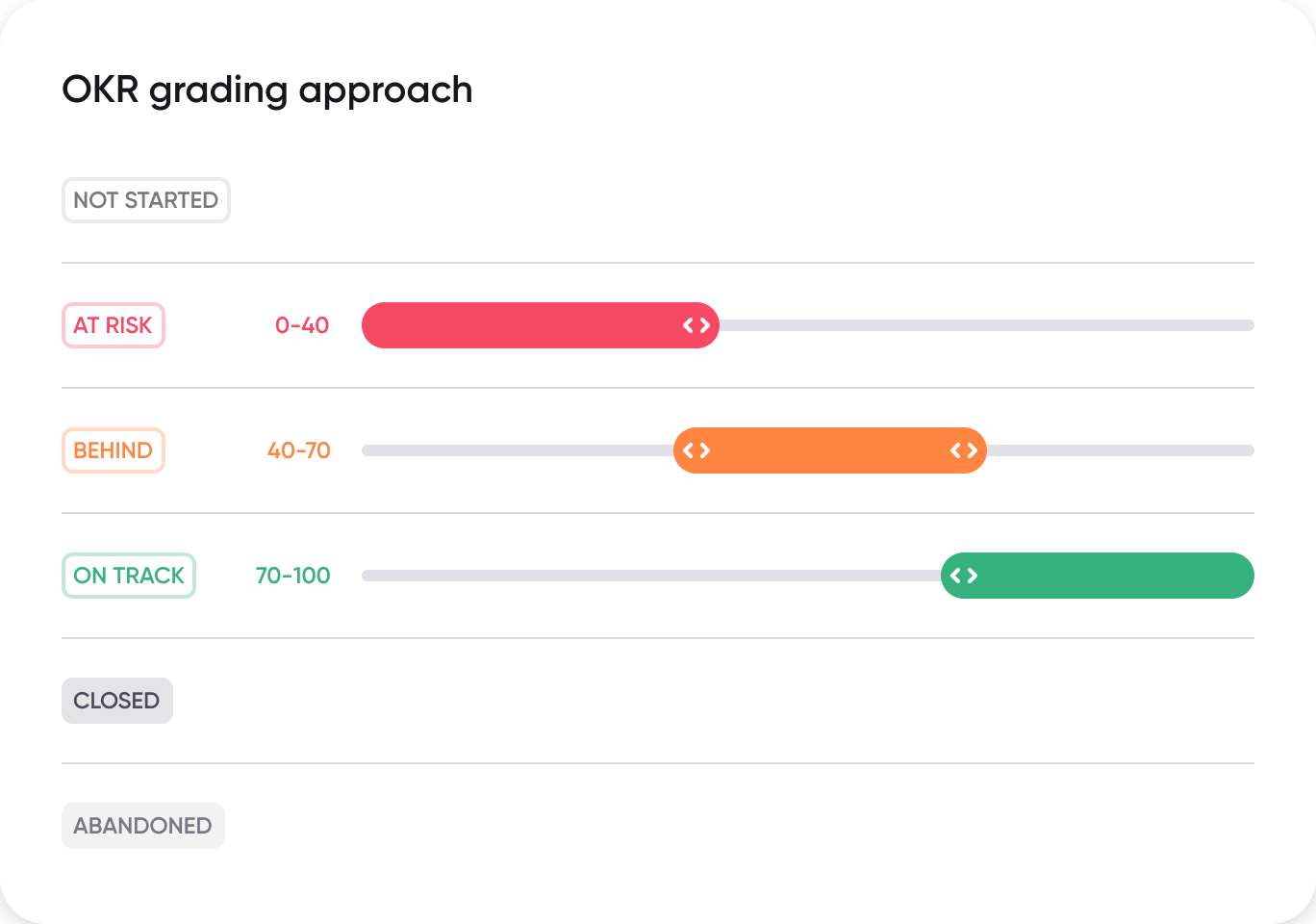Click the Behind slider right handle
1316x924 pixels.
964,450
